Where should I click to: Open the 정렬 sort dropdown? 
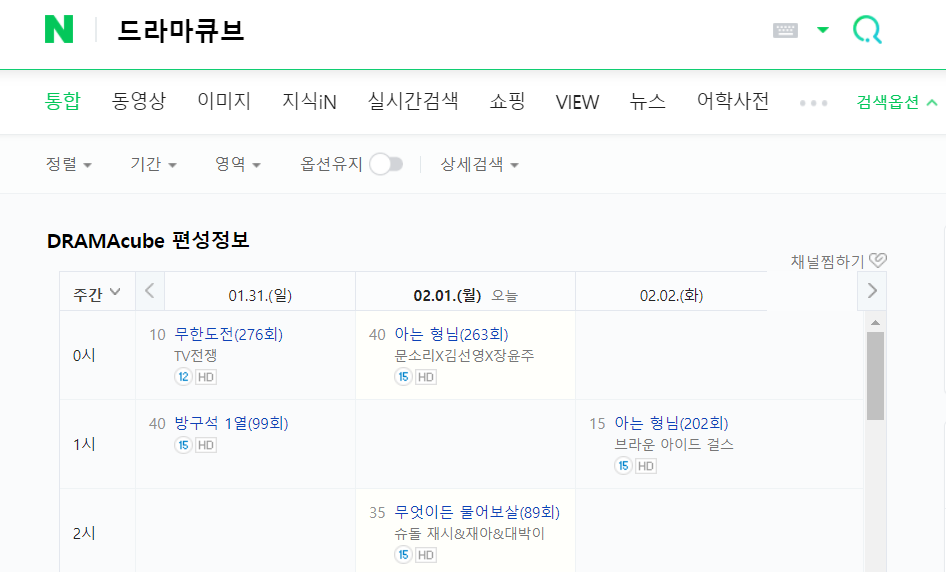(69, 164)
